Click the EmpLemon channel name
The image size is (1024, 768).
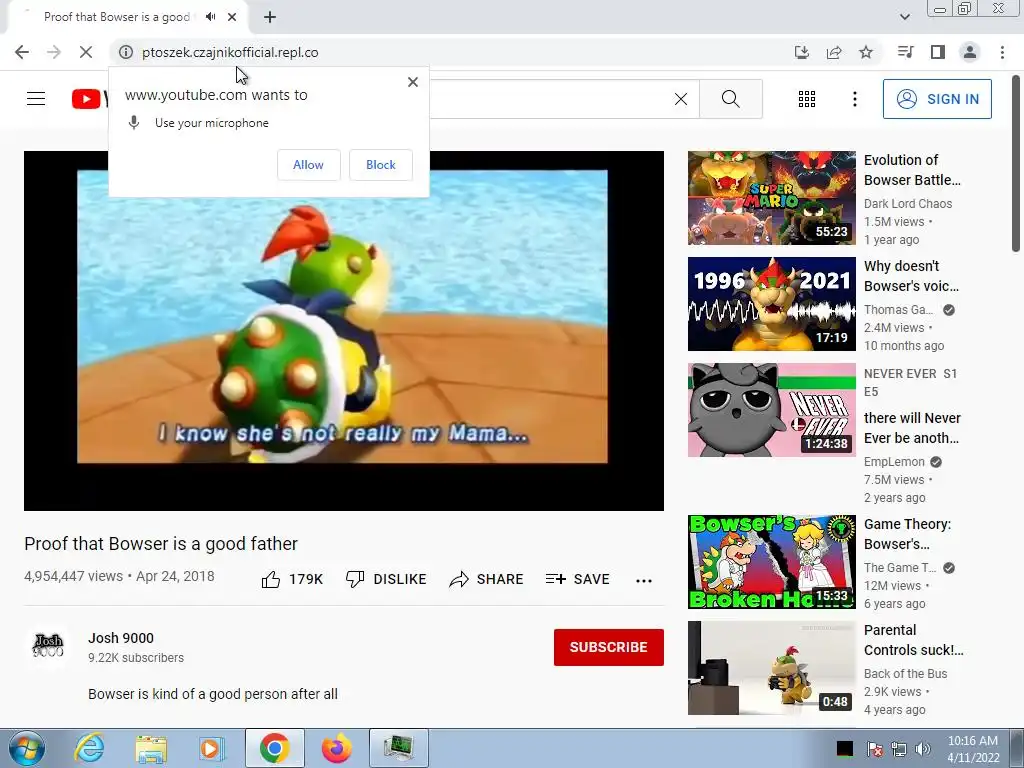click(x=894, y=462)
